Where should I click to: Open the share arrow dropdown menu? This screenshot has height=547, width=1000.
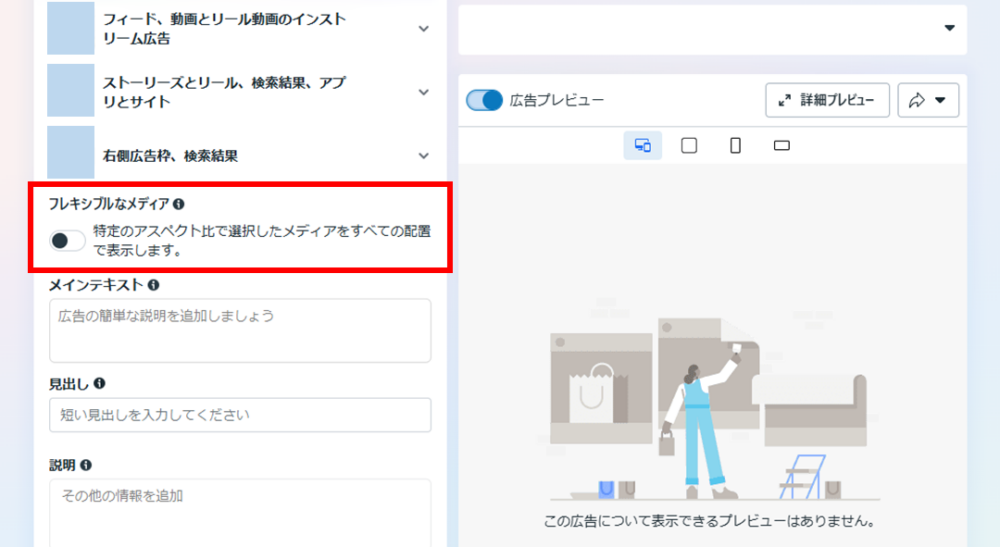pos(928,100)
